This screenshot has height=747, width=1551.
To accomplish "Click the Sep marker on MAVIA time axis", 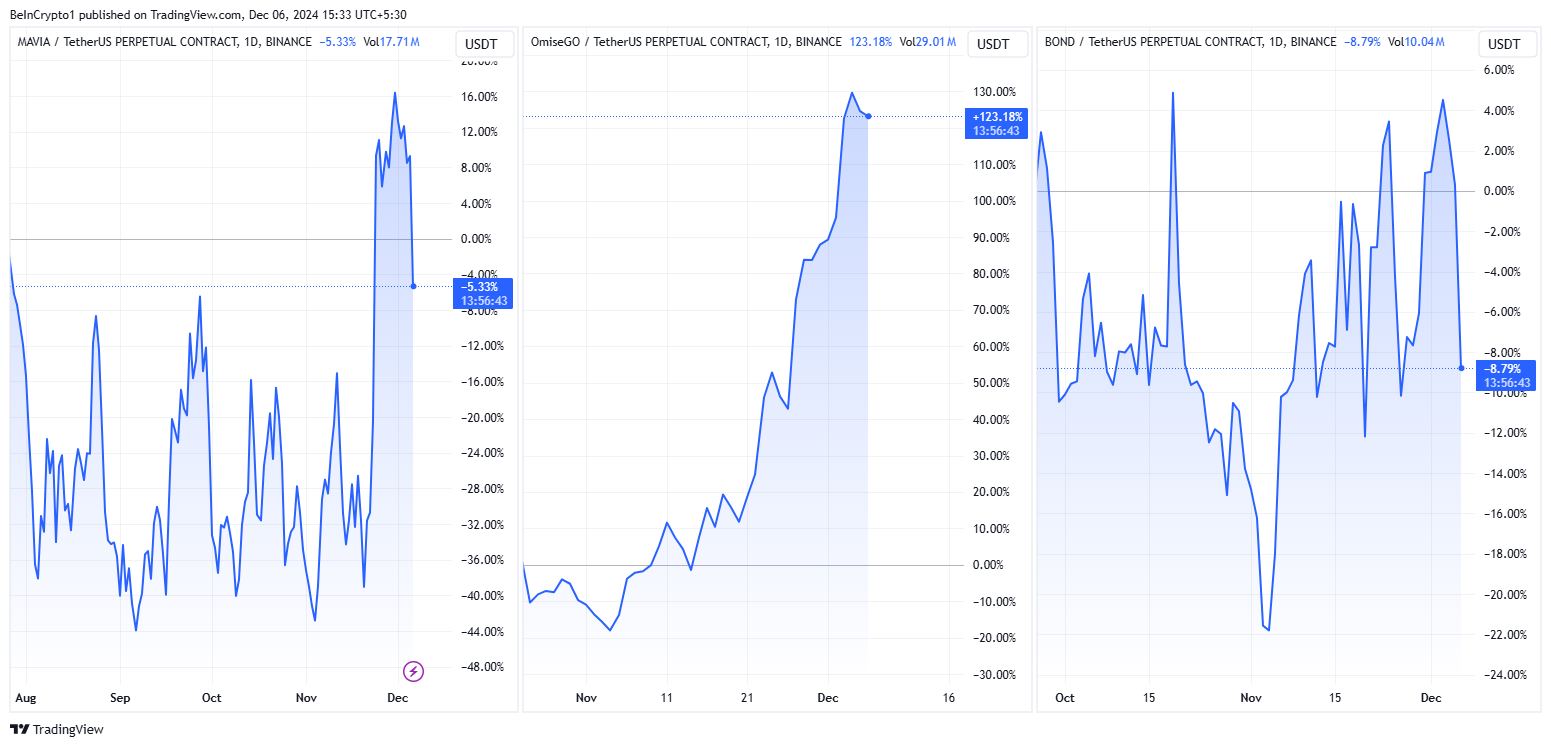I will tap(120, 698).
